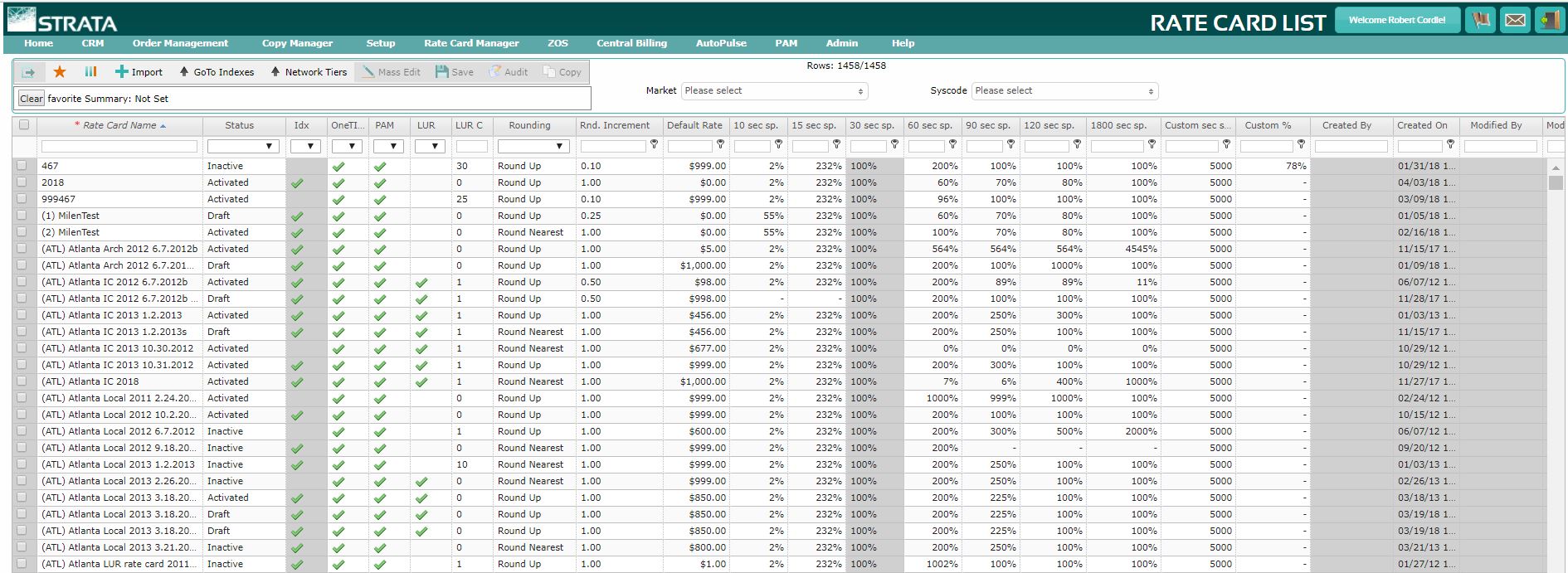Click the GoTo Indexes button
This screenshot has width=1568, height=573.
[217, 72]
